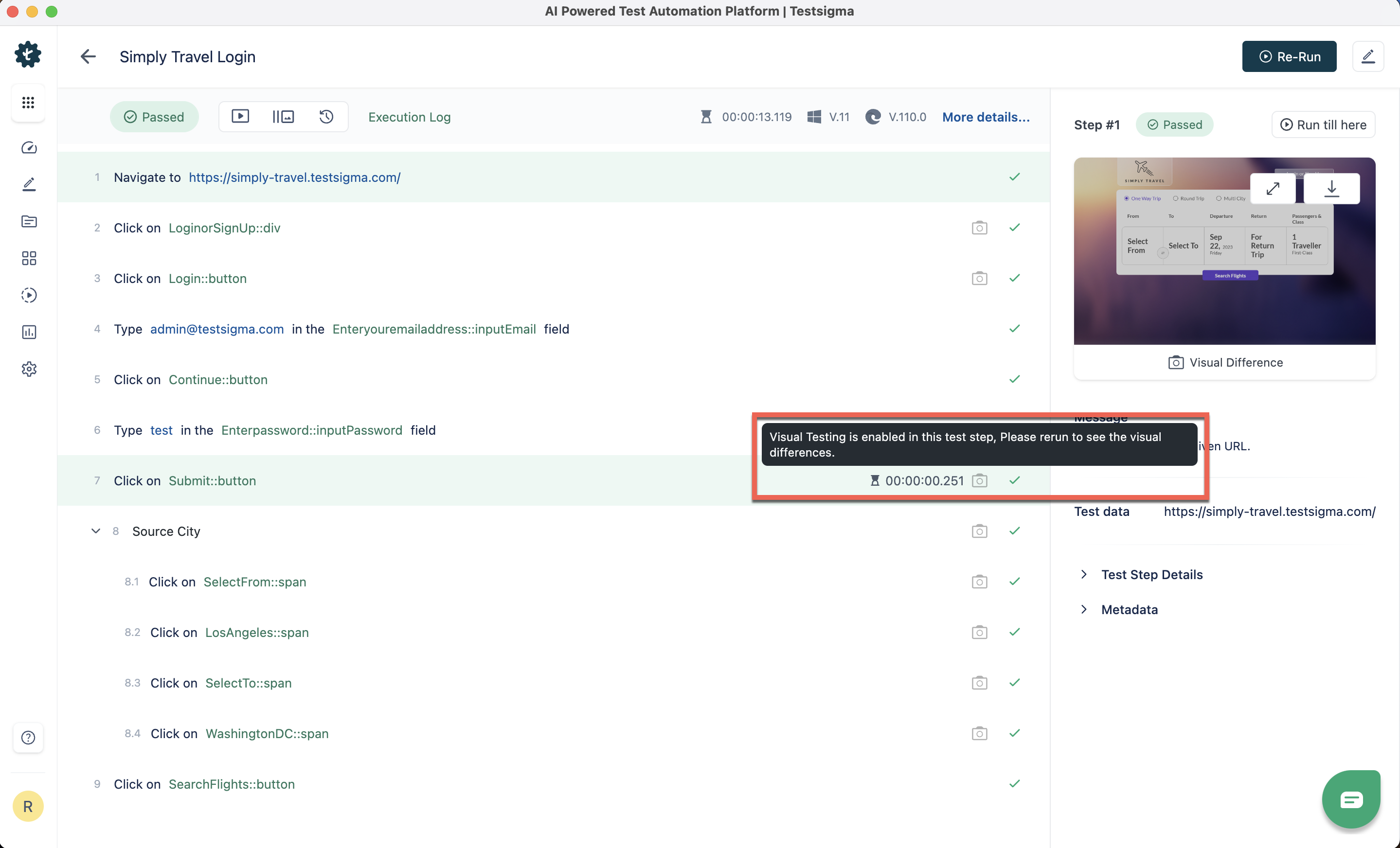1400x848 pixels.
Task: Open the apps grid in the sidebar
Action: coord(28,102)
